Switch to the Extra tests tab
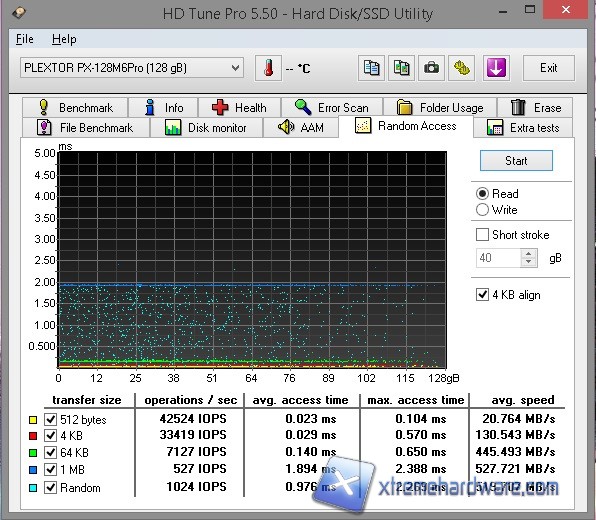 (x=523, y=128)
